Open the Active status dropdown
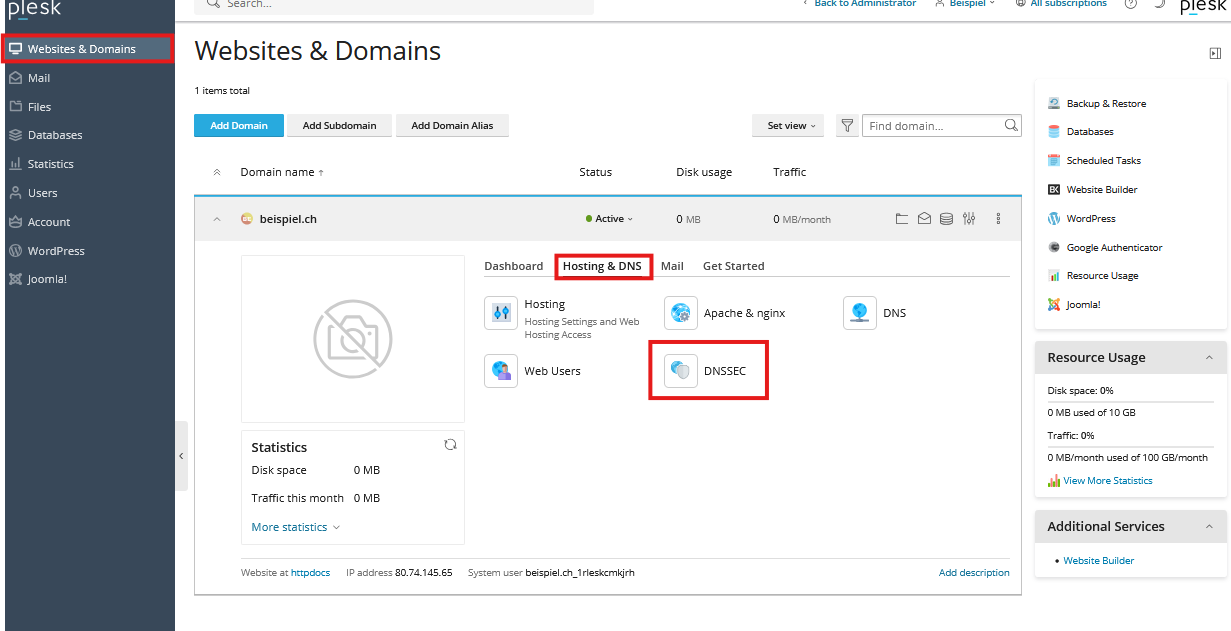The image size is (1231, 631). 609,219
